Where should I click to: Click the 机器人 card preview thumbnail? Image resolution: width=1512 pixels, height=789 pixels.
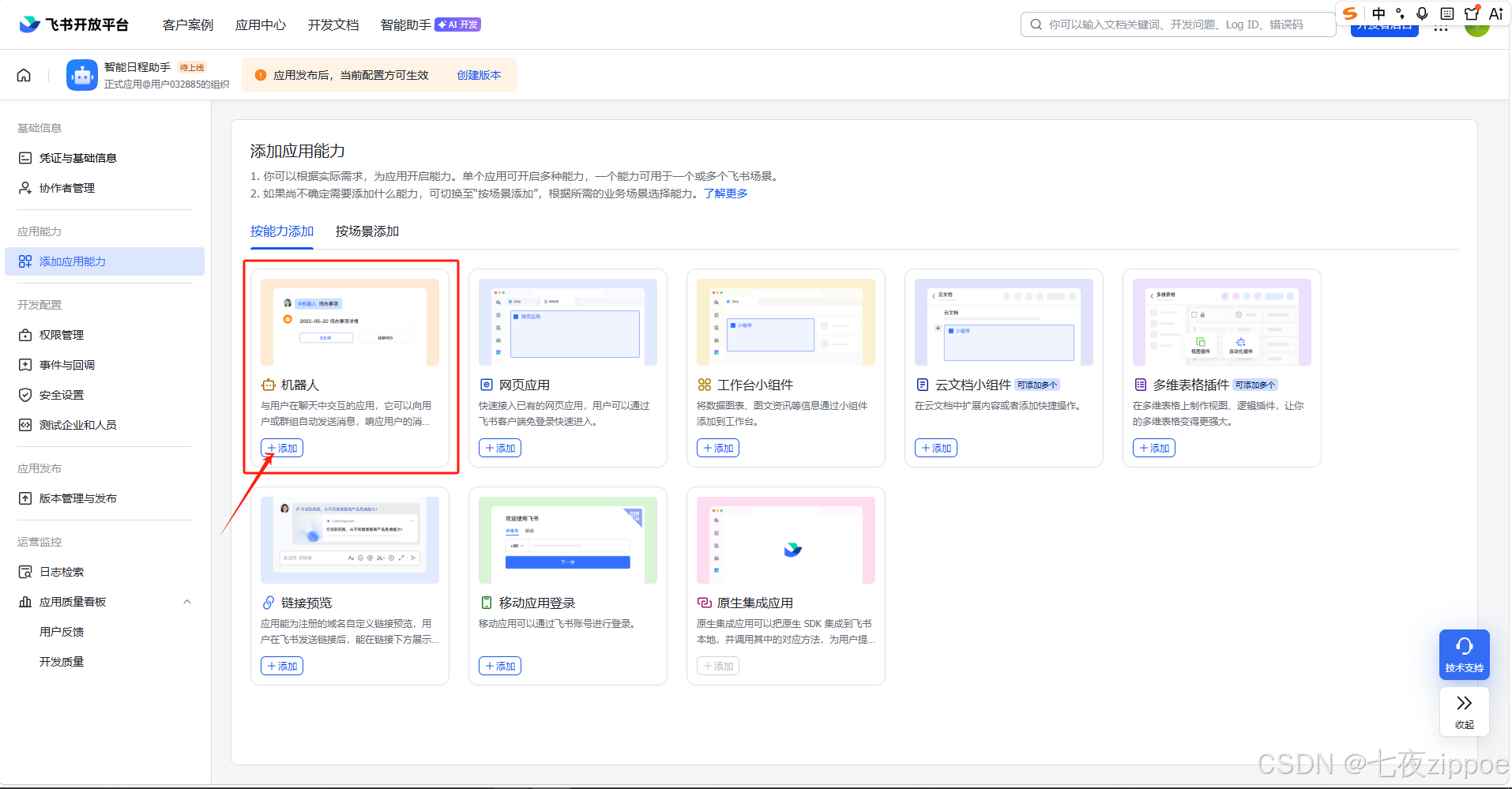point(350,322)
